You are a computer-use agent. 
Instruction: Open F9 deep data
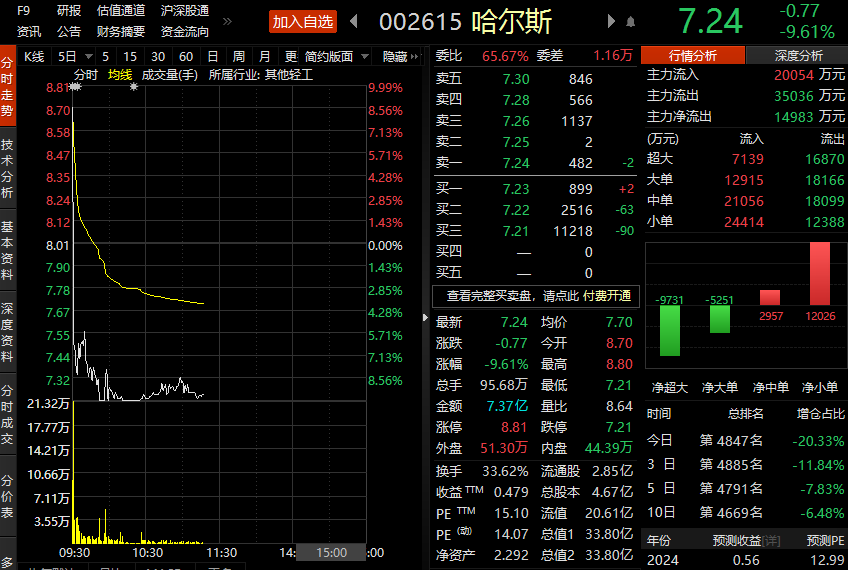pyautogui.click(x=23, y=11)
